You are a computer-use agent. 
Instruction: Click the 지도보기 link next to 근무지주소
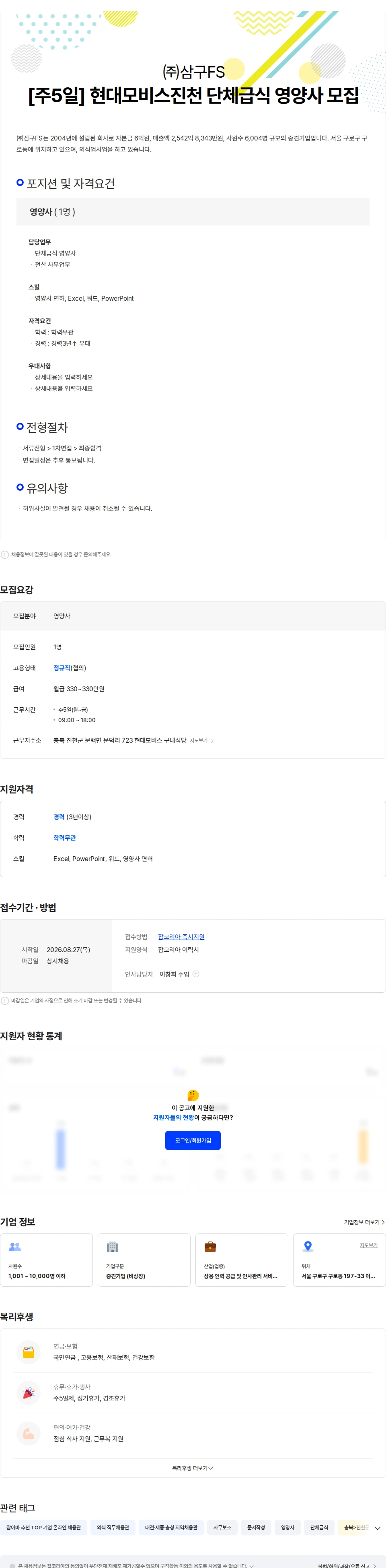(x=198, y=741)
